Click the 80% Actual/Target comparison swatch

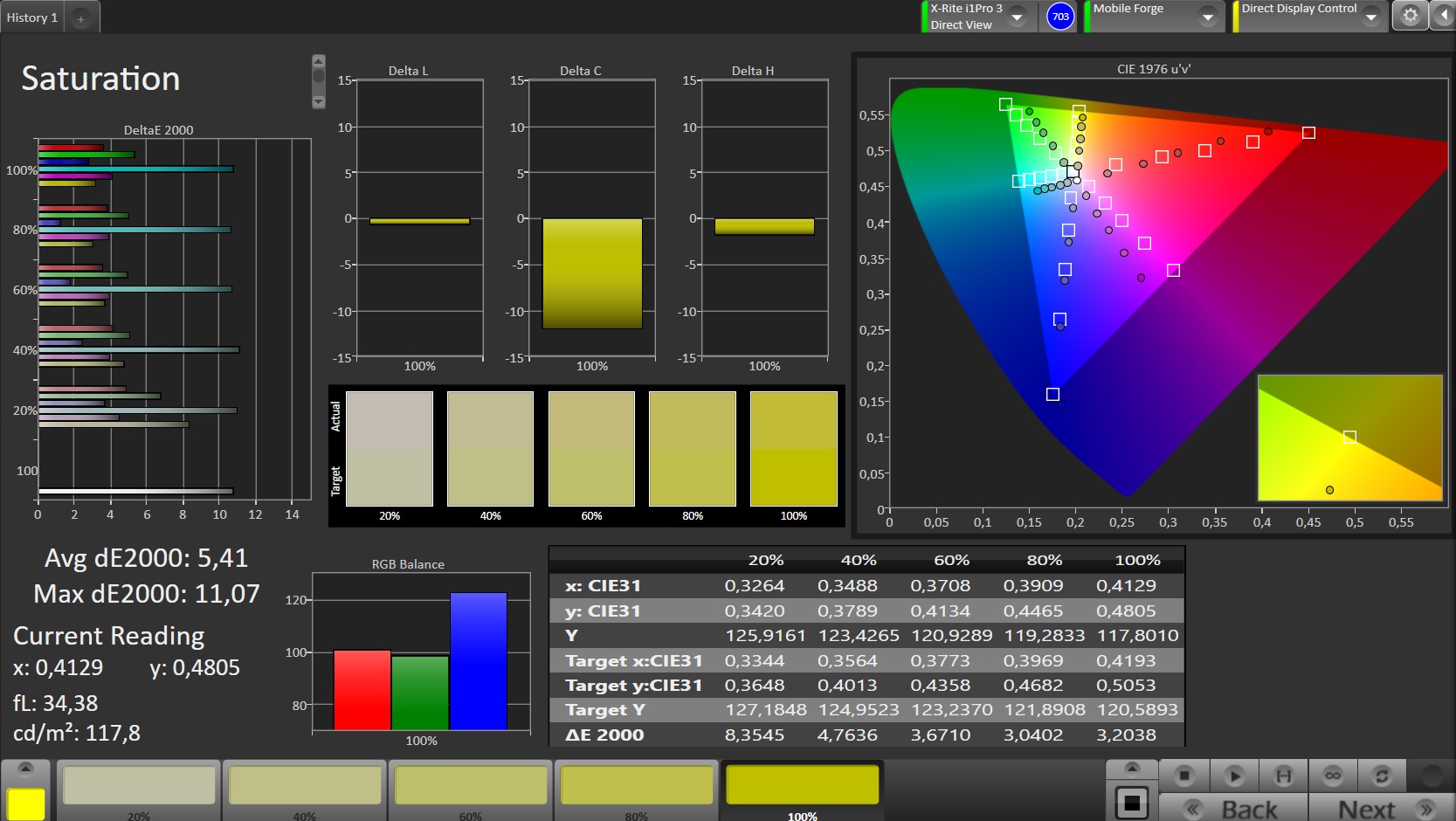[693, 449]
